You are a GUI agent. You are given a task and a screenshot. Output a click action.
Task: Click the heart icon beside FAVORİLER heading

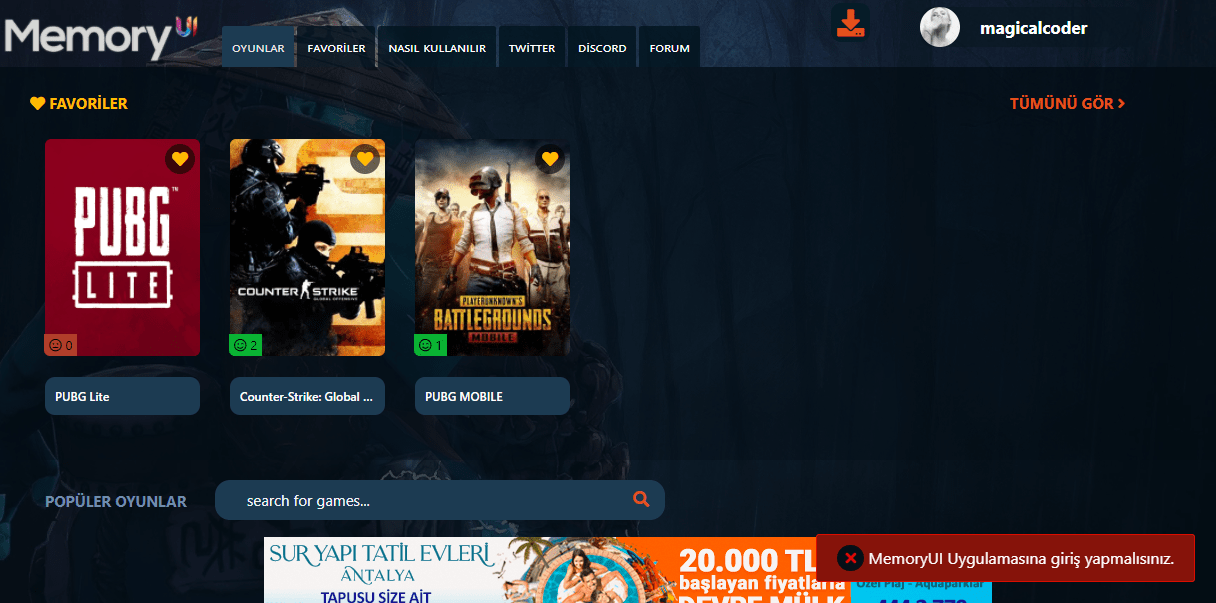[x=38, y=103]
